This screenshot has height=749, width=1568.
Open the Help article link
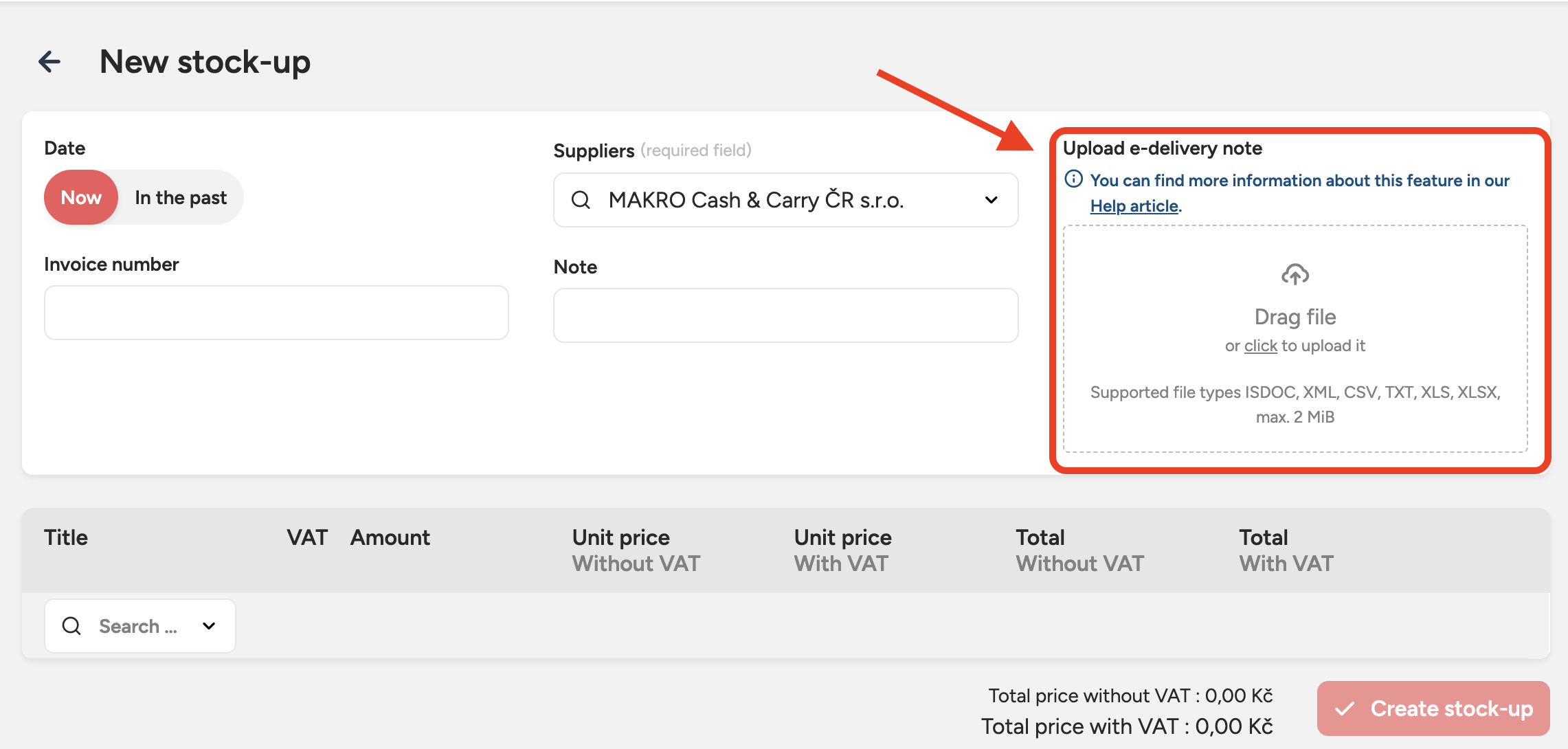[1134, 206]
